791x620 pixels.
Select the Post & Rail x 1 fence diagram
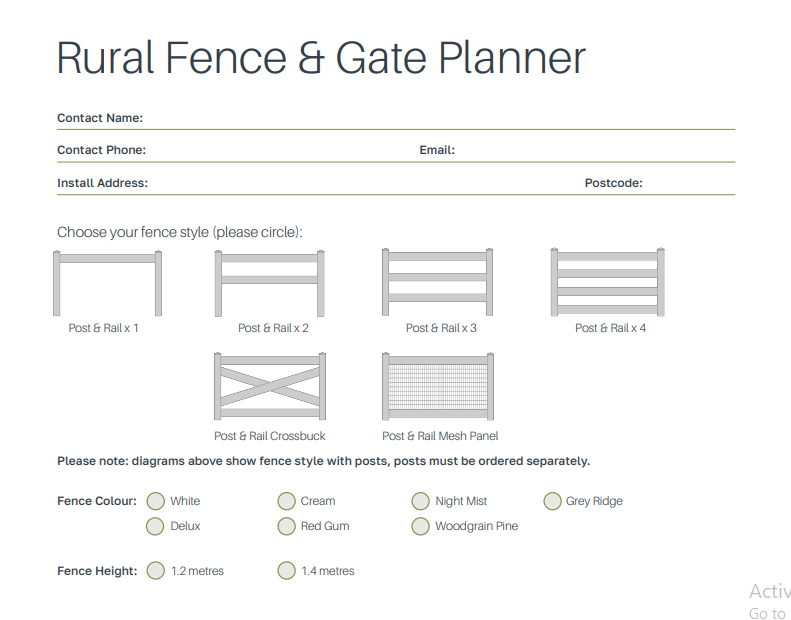pos(107,283)
